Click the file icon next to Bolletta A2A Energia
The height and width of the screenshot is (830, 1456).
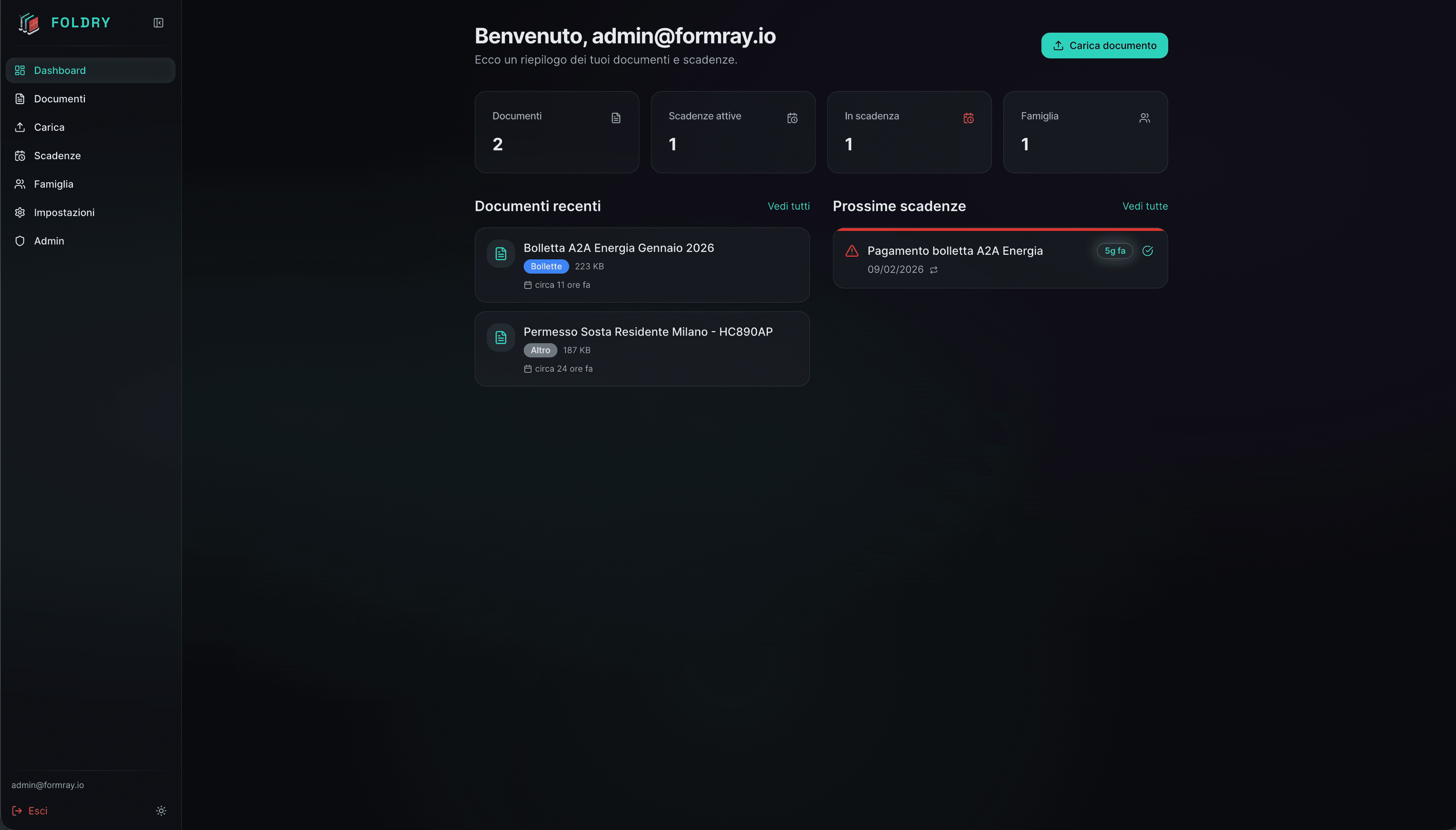point(500,253)
